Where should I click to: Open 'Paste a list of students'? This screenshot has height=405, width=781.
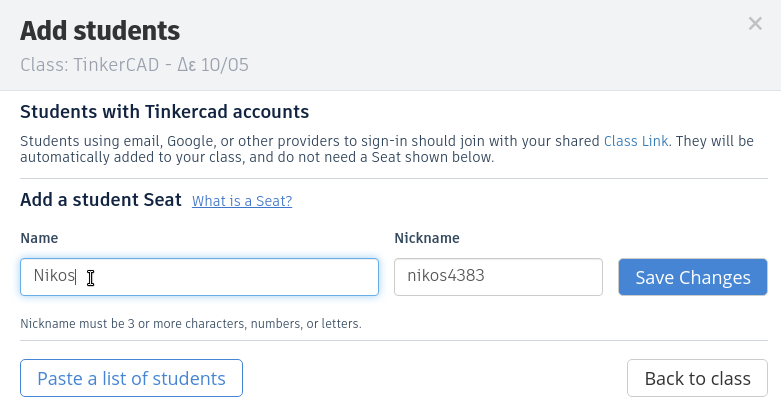click(x=131, y=379)
